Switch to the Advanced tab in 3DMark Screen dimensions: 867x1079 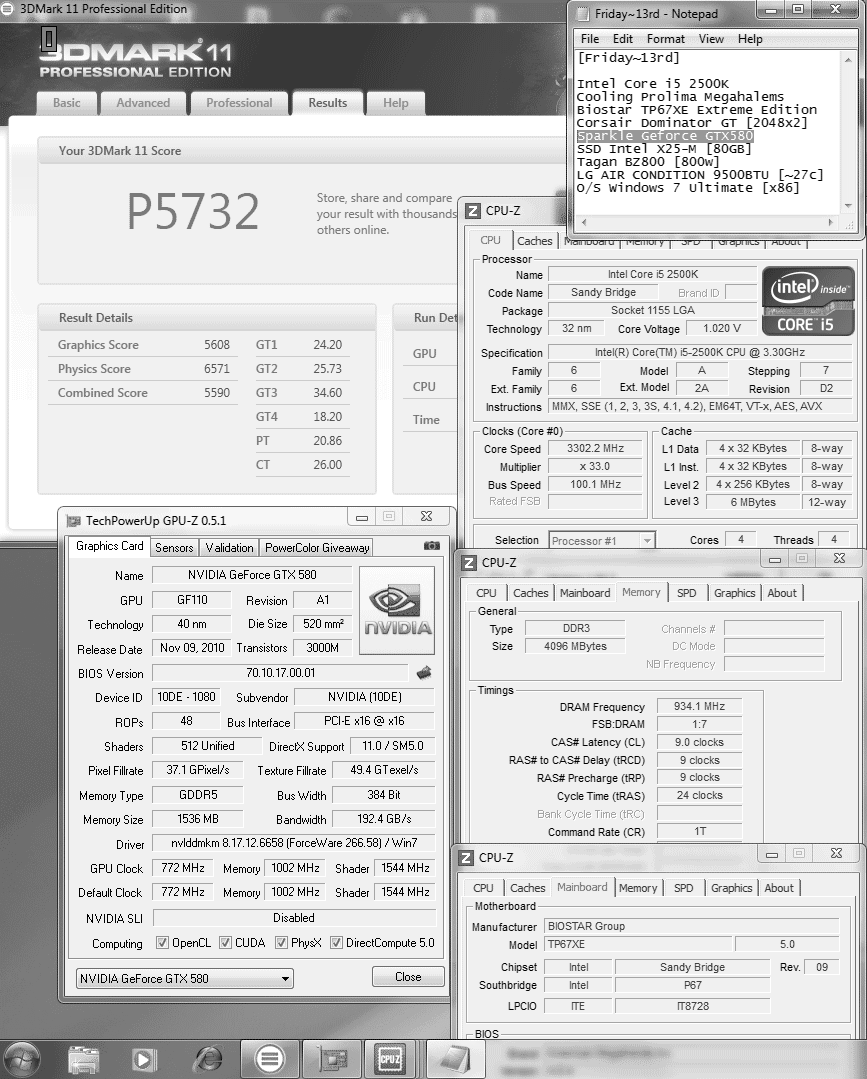coord(143,103)
